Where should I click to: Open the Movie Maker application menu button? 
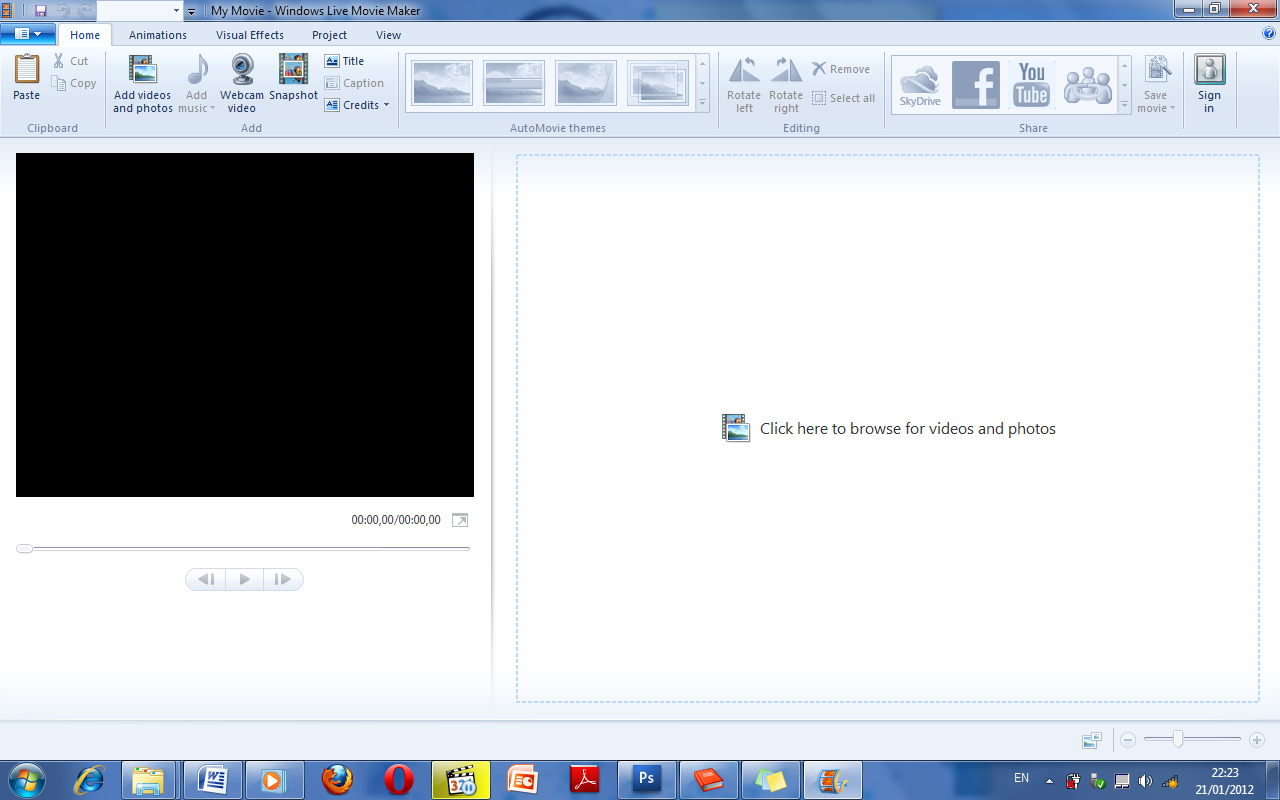pyautogui.click(x=28, y=34)
